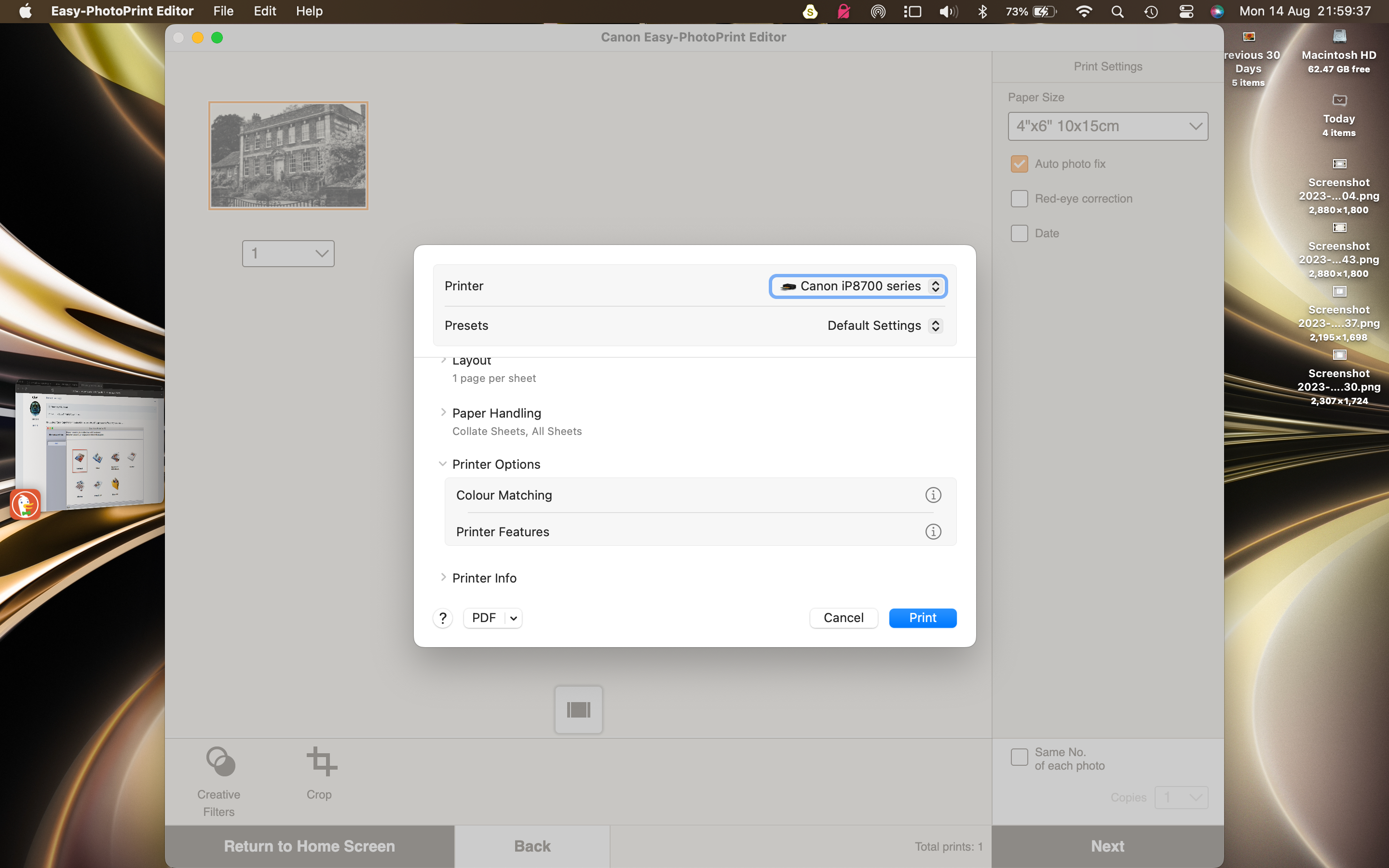
Task: Open Spotlight search in menu bar
Action: click(1117, 11)
